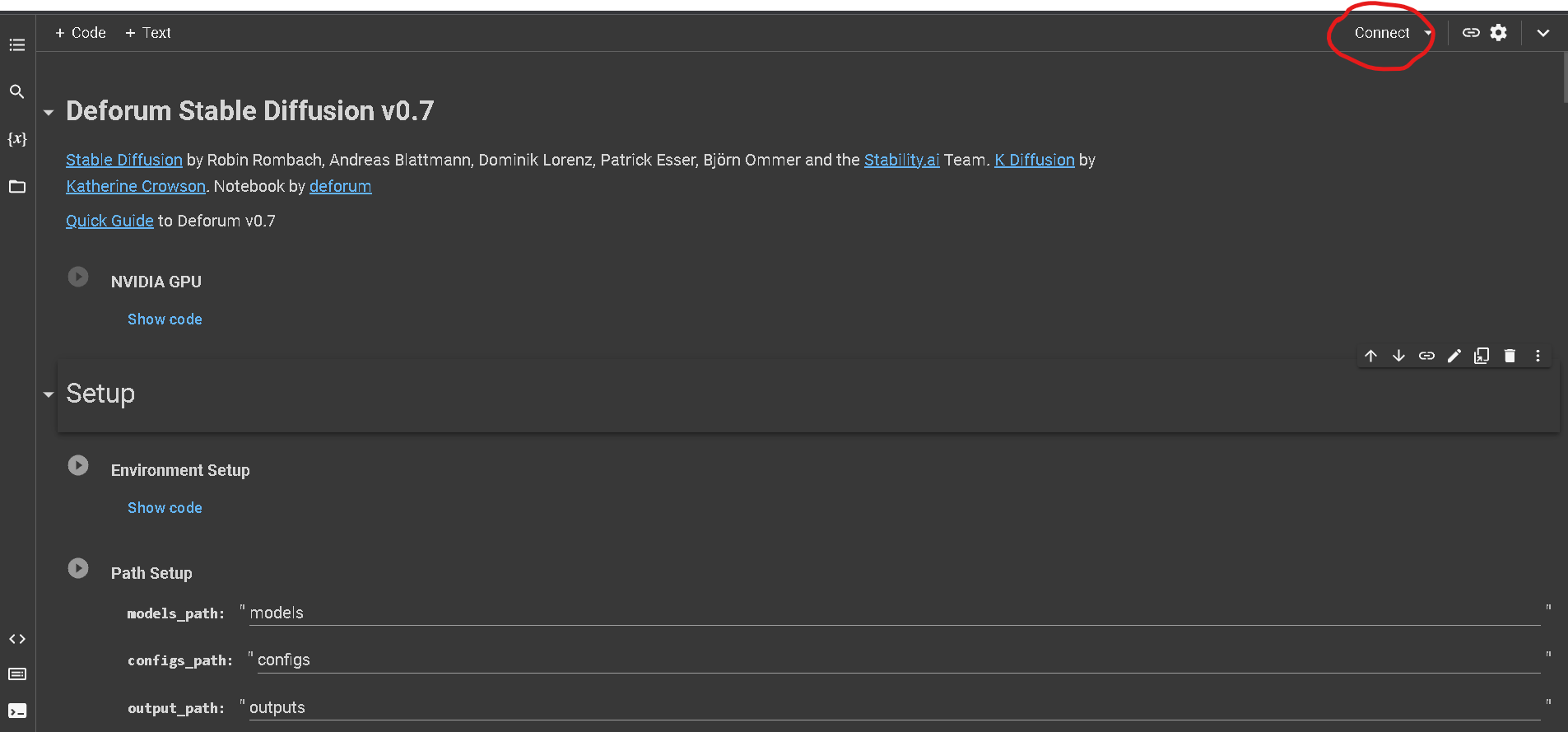Click the NVIDIA GPU cell title
Image resolution: width=1568 pixels, height=732 pixels.
click(x=156, y=282)
